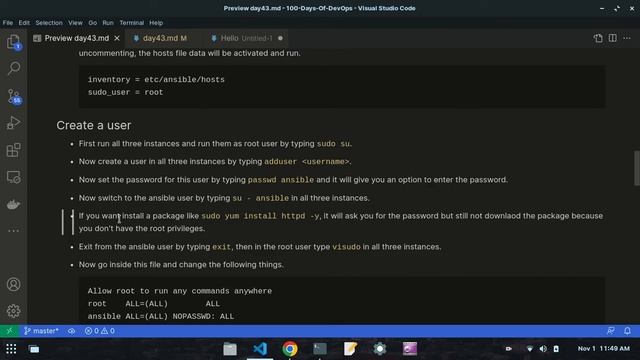Open the Run and Debug view
Screen dimensions: 640x360
(13, 122)
